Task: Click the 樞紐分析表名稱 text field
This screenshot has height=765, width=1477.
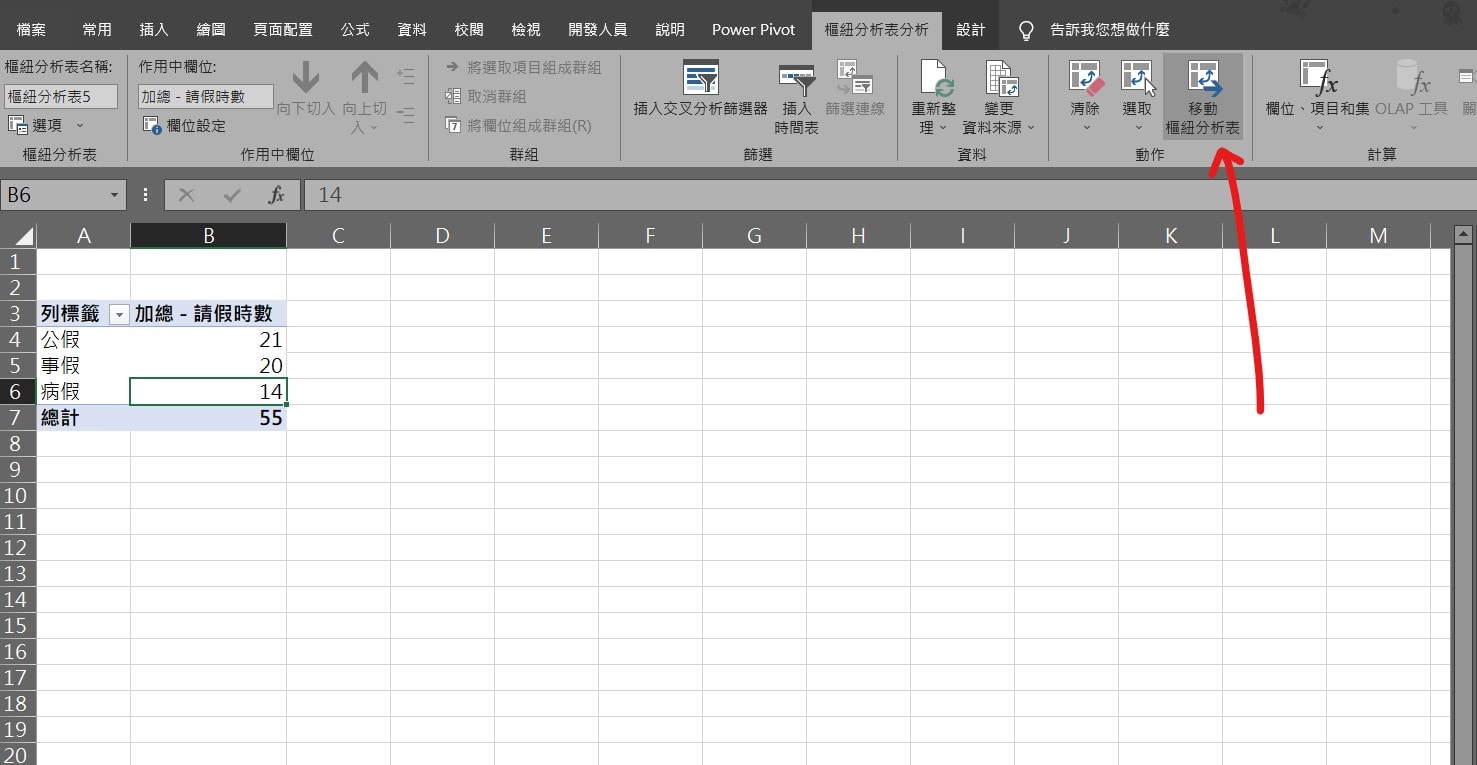Action: click(60, 97)
